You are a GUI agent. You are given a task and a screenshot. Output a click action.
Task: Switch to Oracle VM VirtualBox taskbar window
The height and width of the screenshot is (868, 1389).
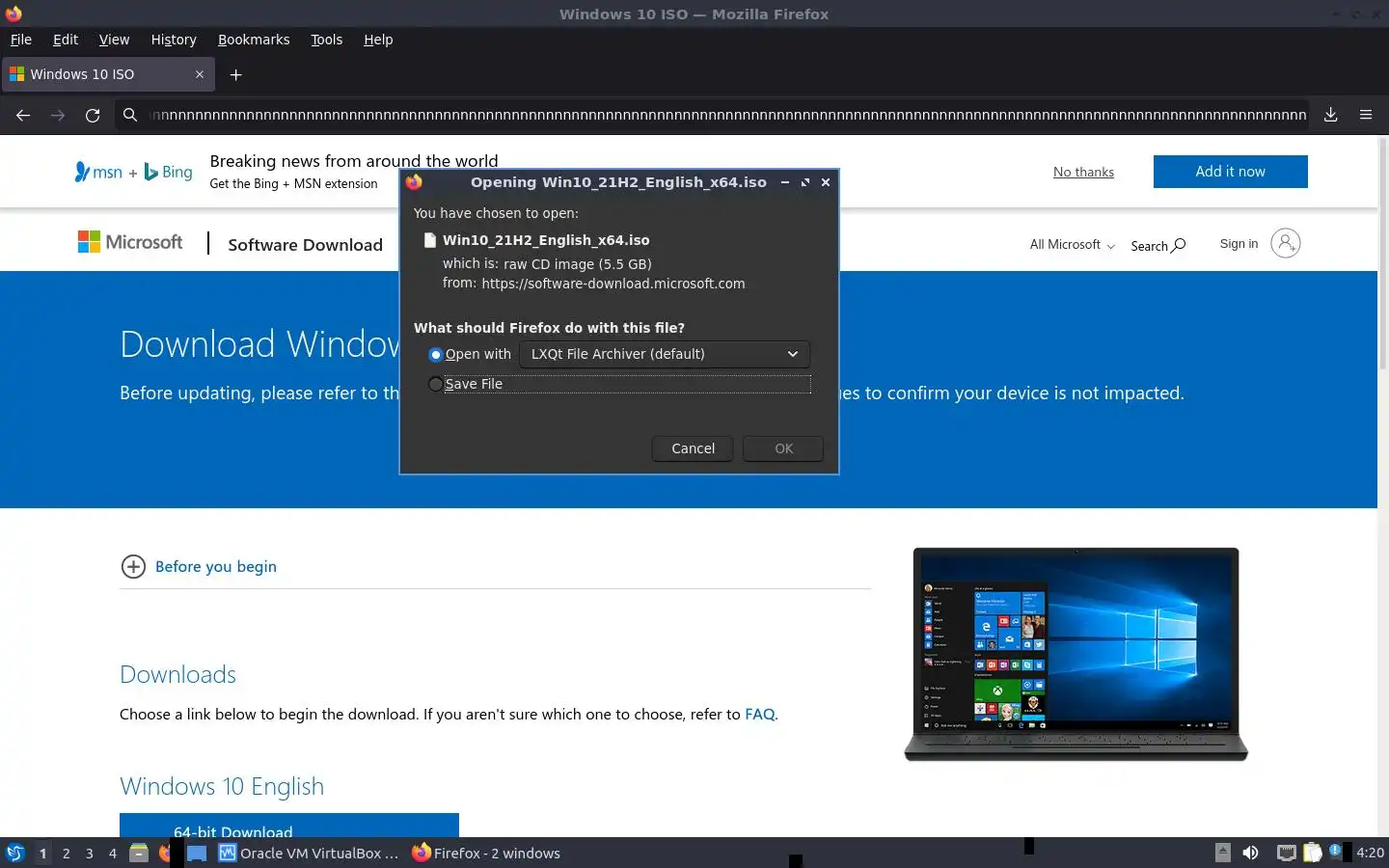309,853
